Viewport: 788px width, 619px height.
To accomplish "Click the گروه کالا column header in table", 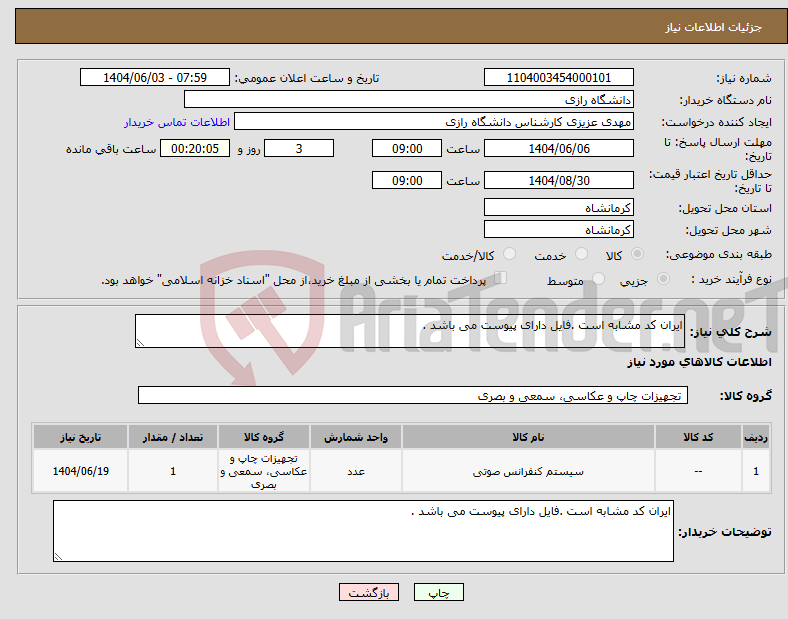I will pos(264,437).
